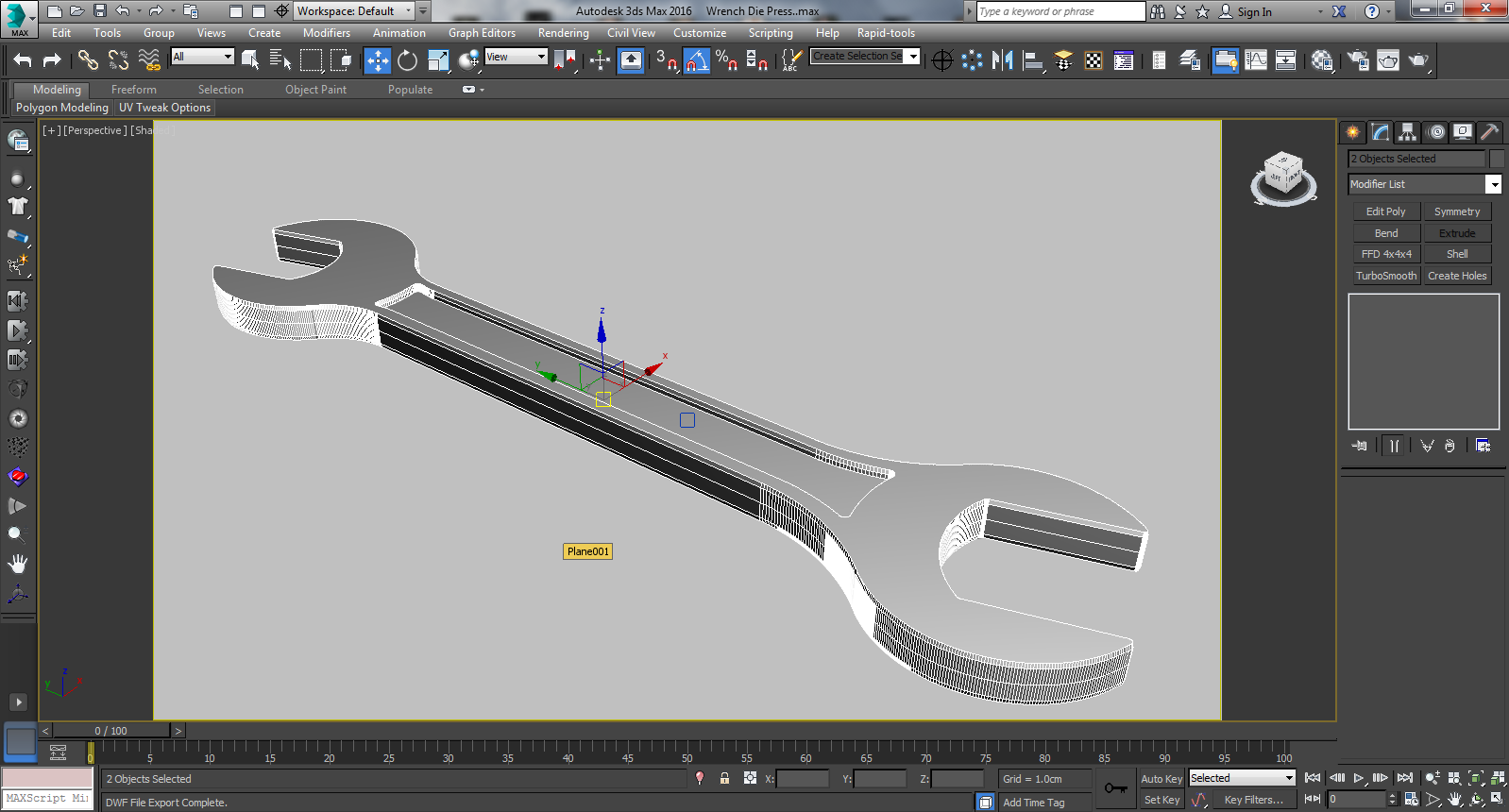Open the MAX application button menu
1509x812 pixels.
18,19
